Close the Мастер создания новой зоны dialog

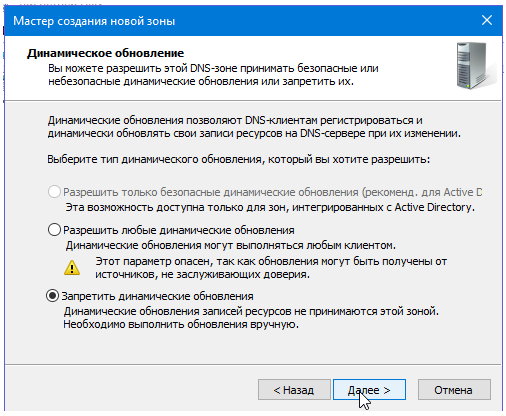(487, 20)
